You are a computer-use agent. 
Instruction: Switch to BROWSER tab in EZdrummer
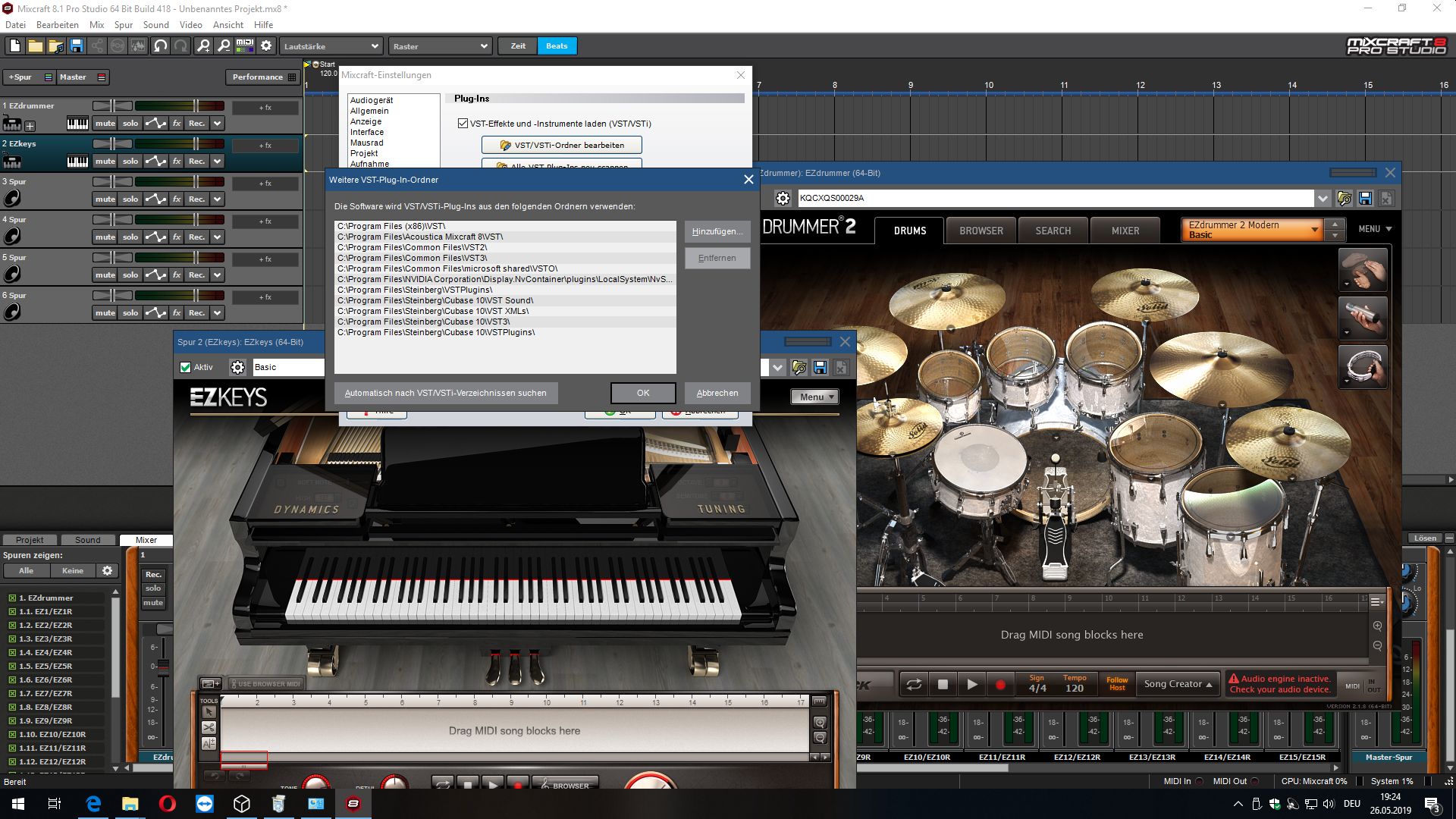coord(981,231)
